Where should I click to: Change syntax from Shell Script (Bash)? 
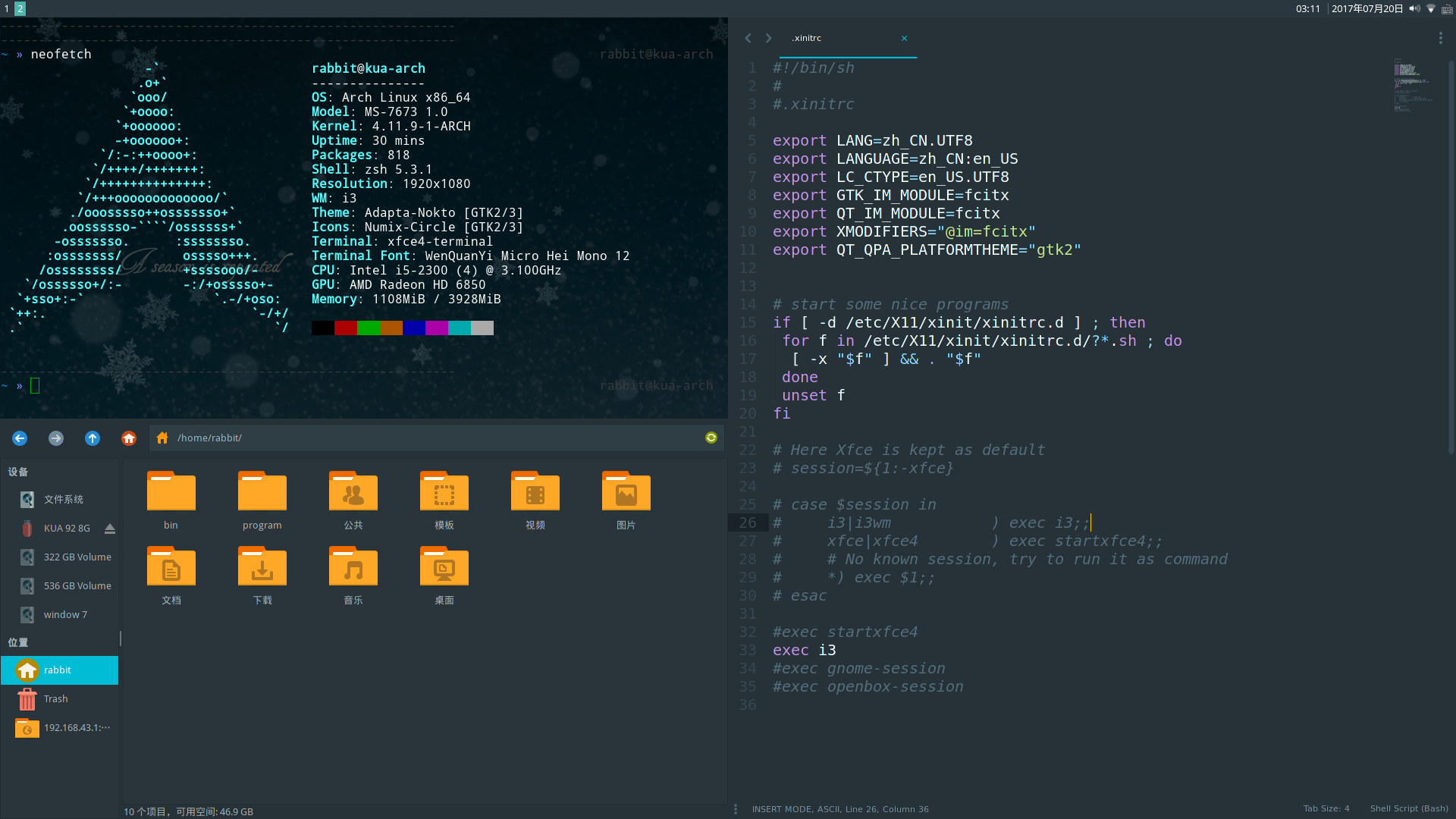1408,808
